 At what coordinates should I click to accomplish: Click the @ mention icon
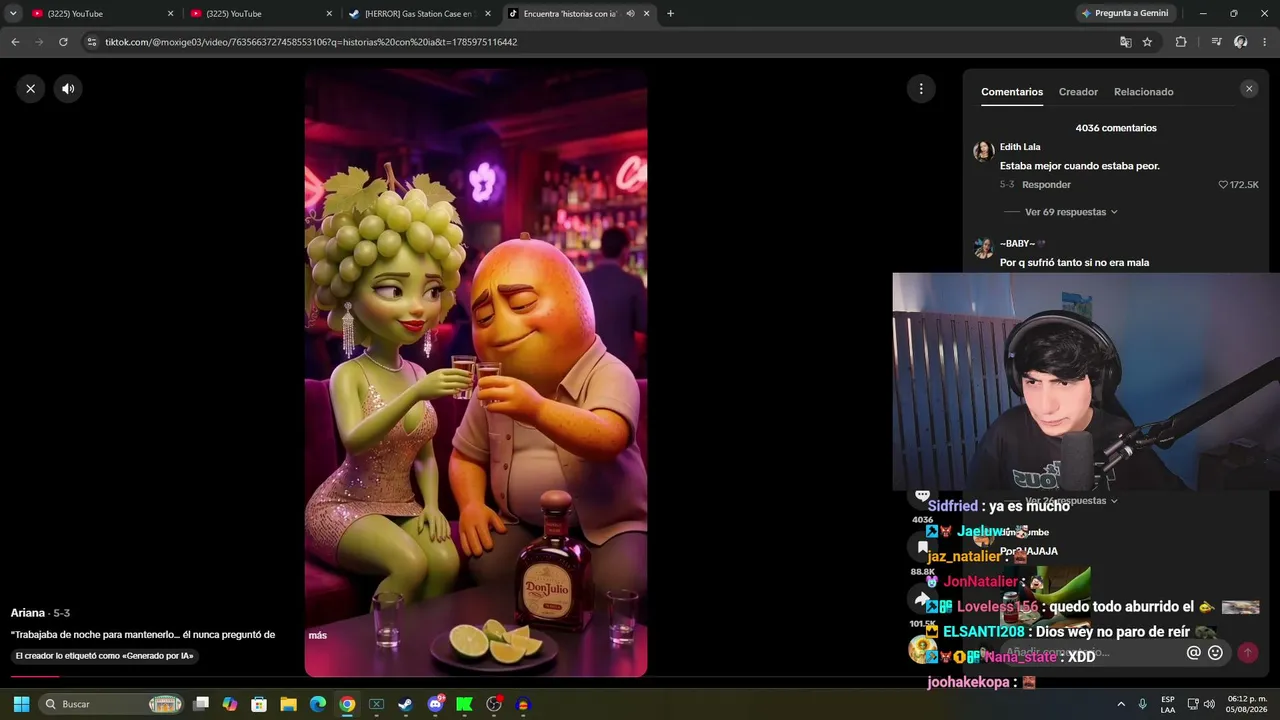click(1193, 653)
